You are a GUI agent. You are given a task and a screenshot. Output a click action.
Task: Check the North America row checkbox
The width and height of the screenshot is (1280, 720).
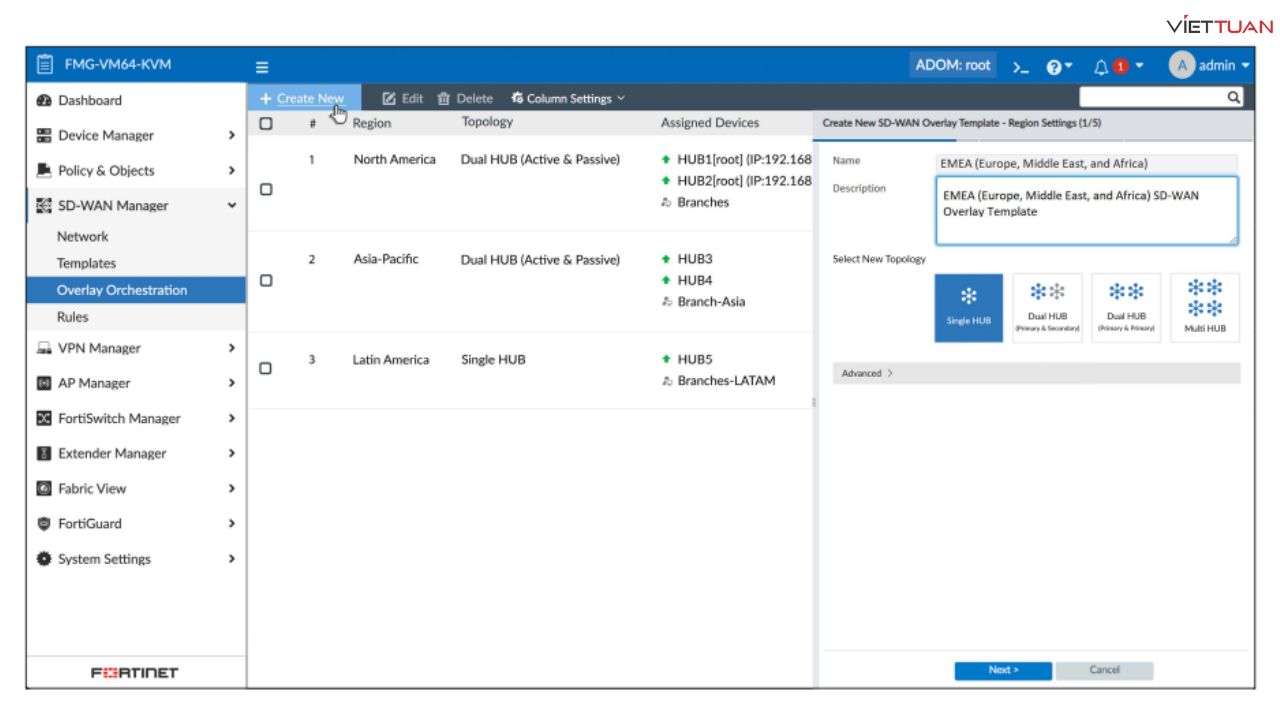(266, 189)
